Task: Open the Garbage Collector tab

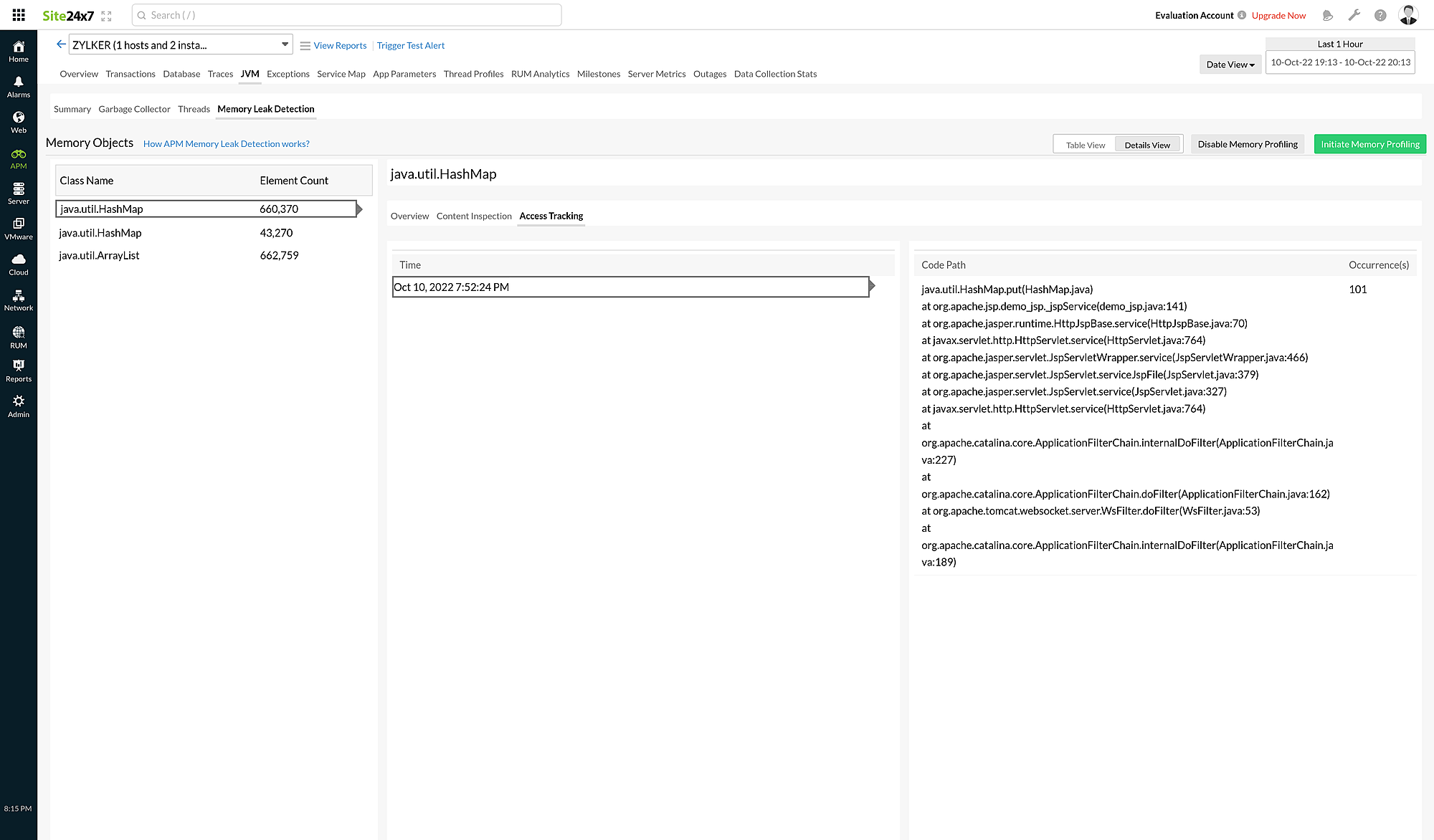Action: (134, 109)
